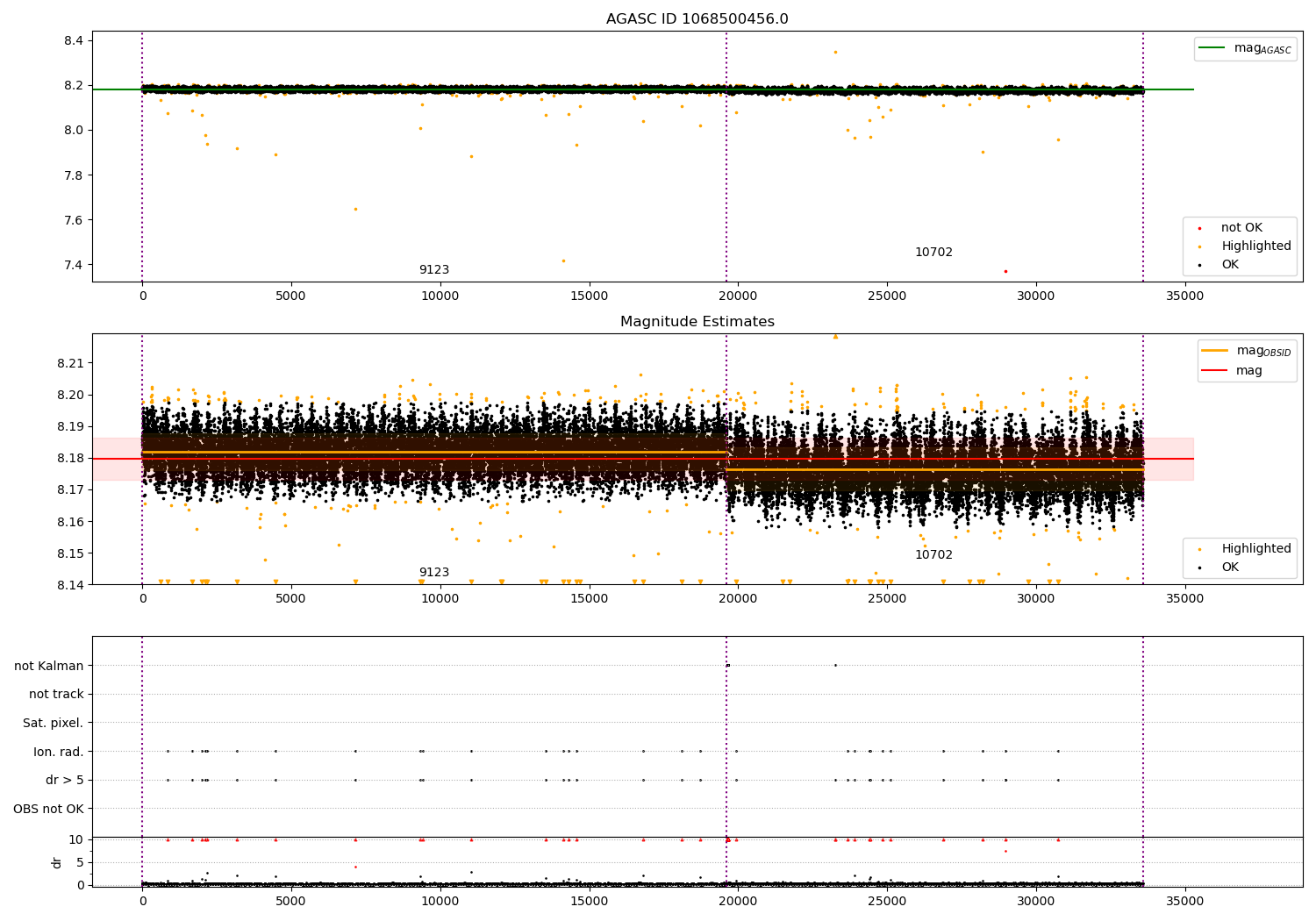This screenshot has width=1316, height=921.
Task: Click the 'dr' axis label in bottom panel
Action: (57, 862)
